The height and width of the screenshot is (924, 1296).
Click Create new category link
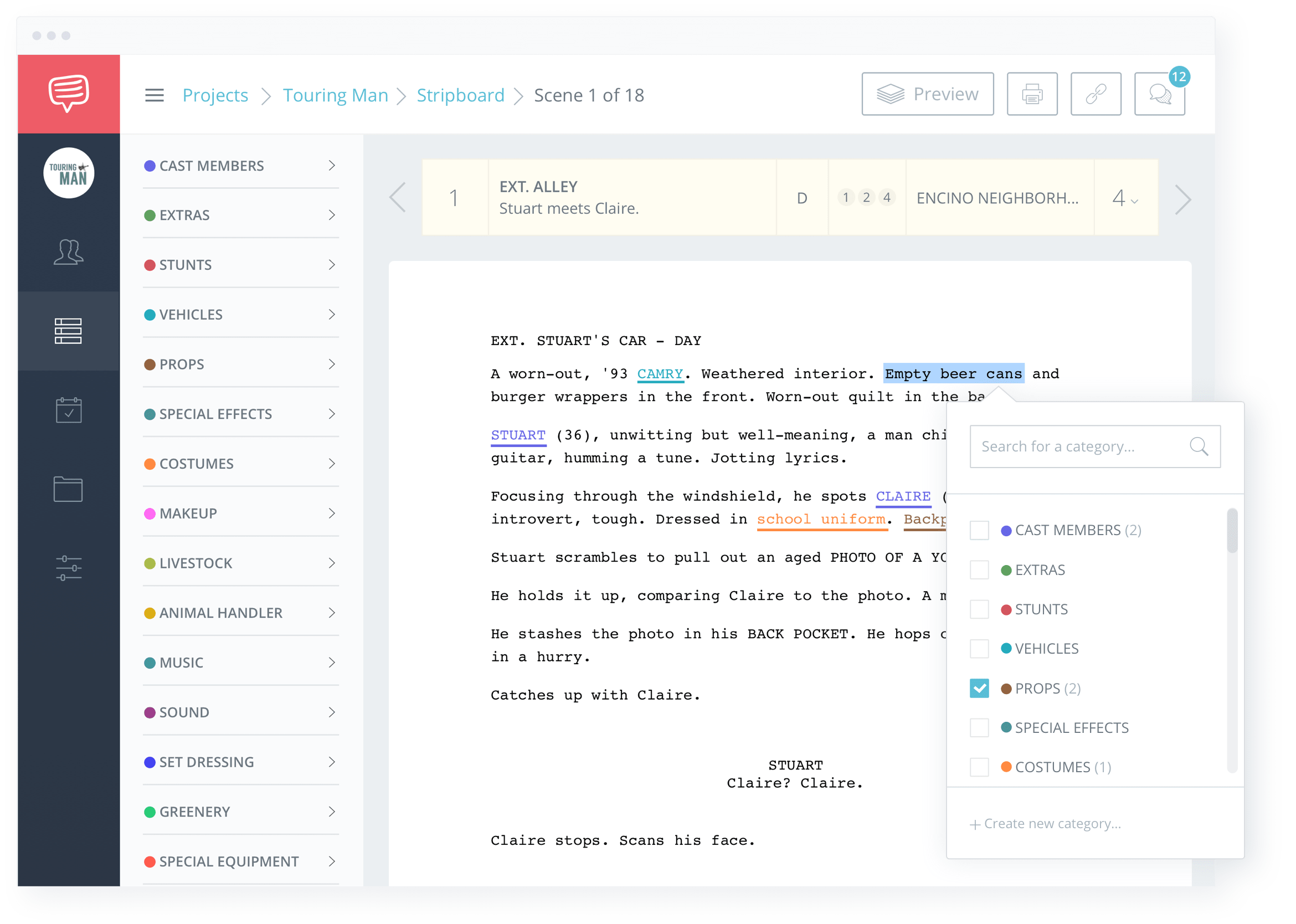[1050, 823]
